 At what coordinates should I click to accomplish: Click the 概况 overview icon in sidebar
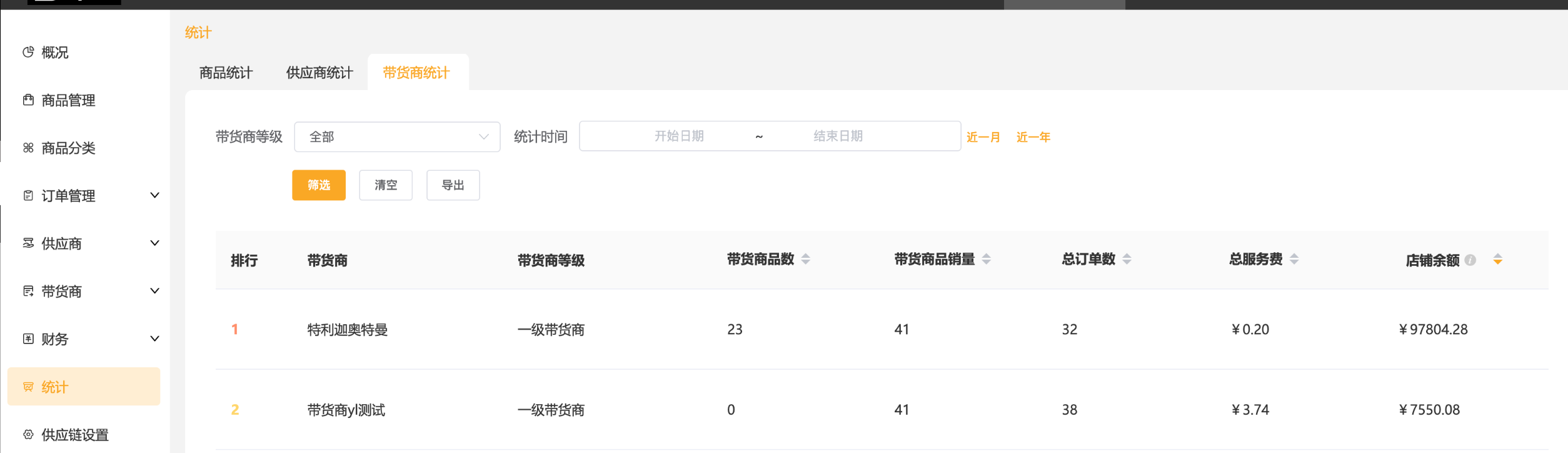pos(28,52)
